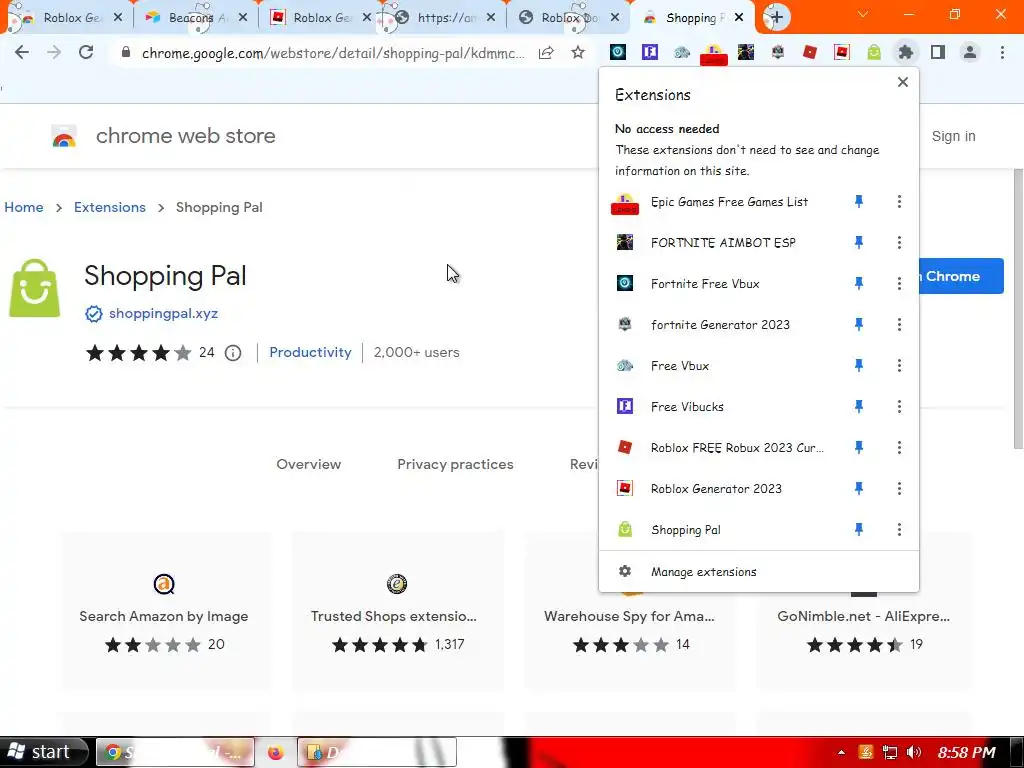
Task: Toggle the side panel icon
Action: [938, 52]
